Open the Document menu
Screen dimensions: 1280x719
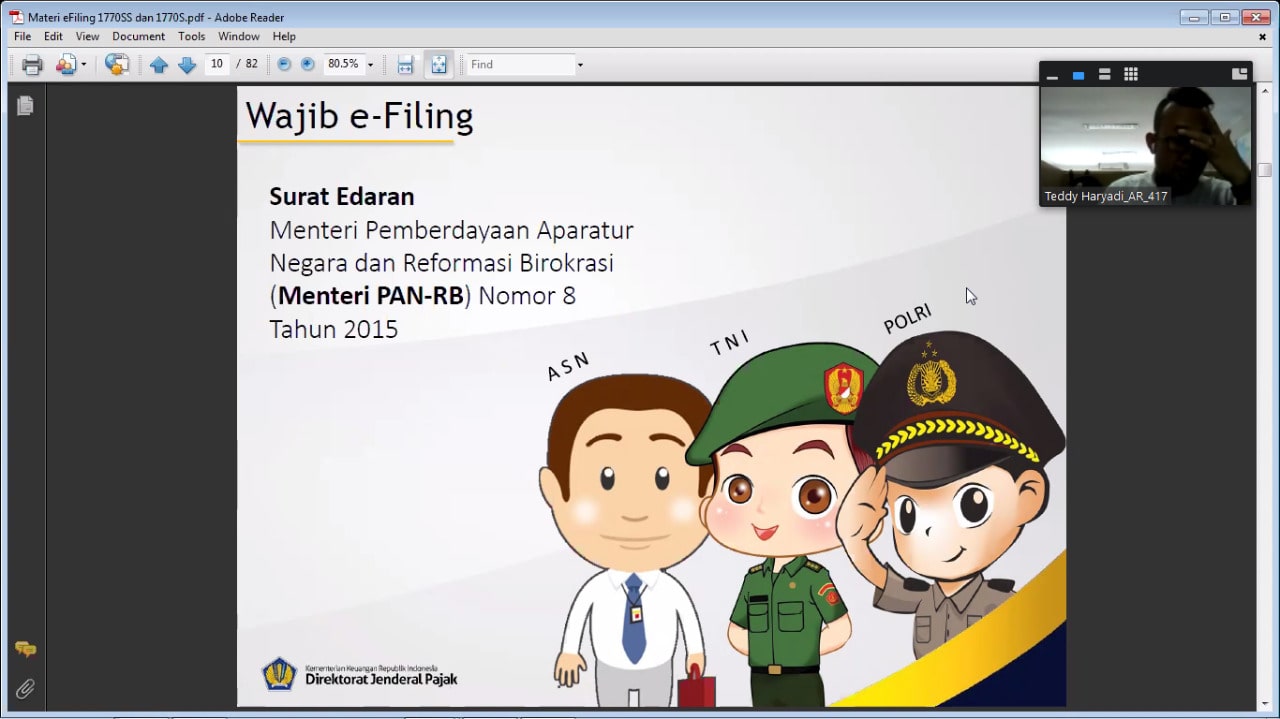point(138,36)
